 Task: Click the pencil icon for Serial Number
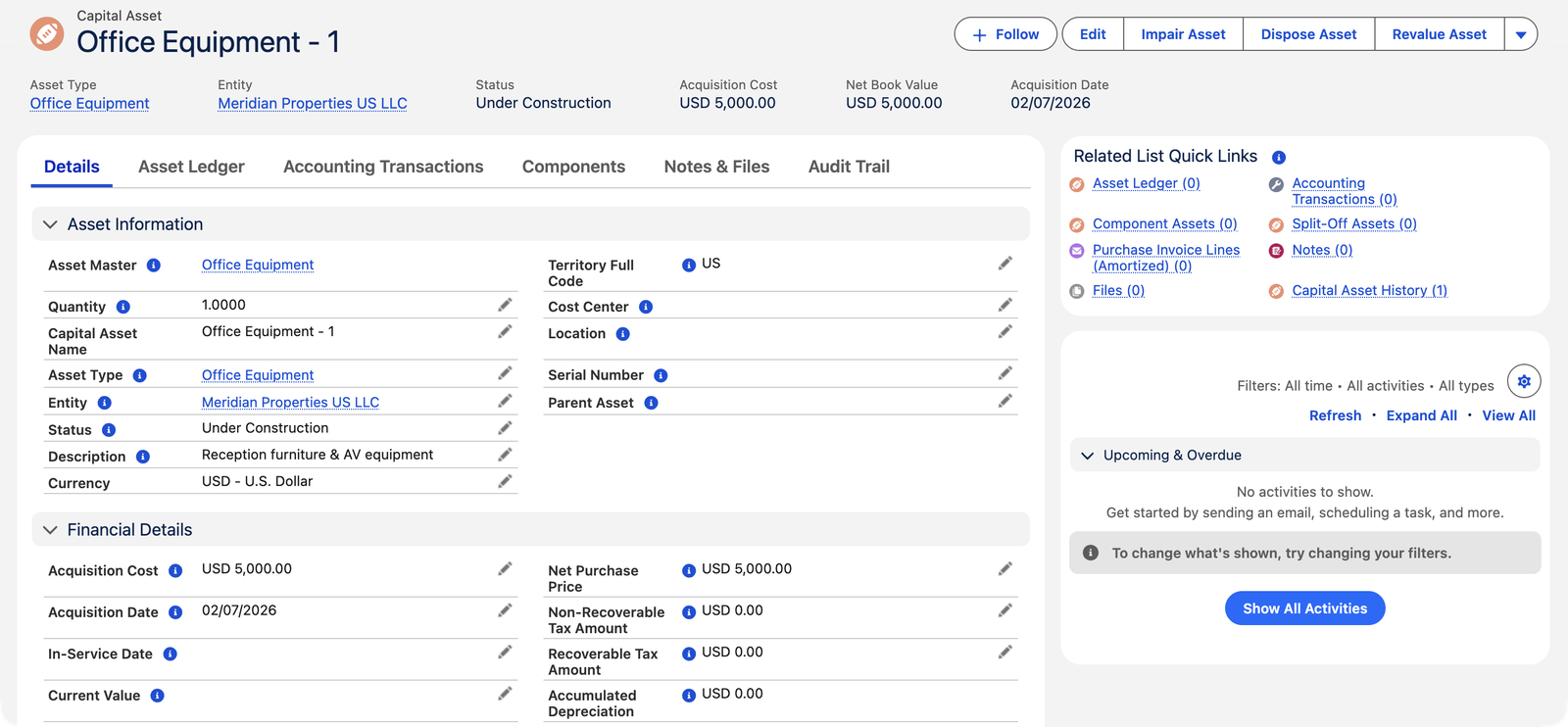point(1005,373)
